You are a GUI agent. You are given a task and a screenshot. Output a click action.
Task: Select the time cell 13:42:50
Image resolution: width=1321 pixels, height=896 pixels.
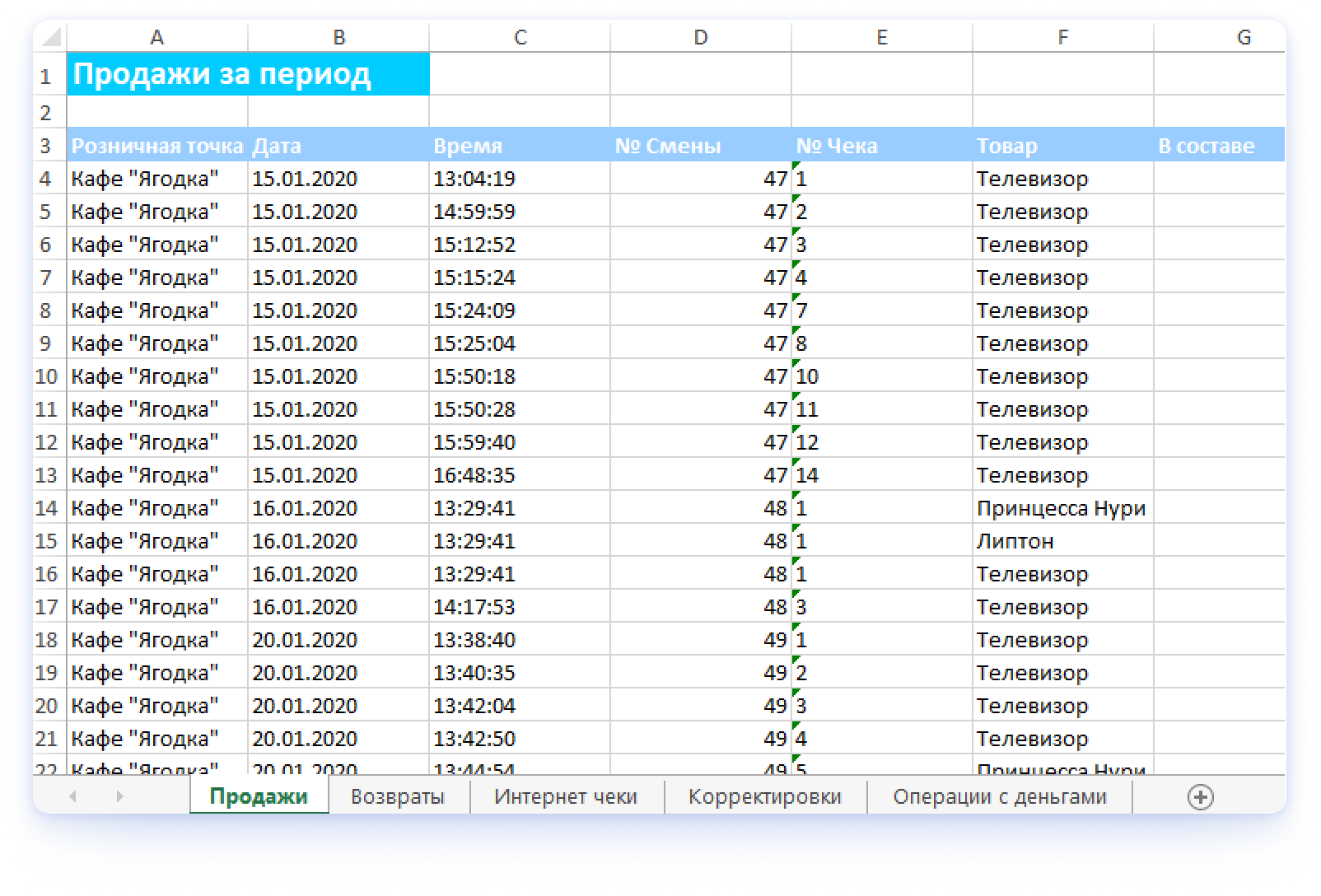coord(520,738)
